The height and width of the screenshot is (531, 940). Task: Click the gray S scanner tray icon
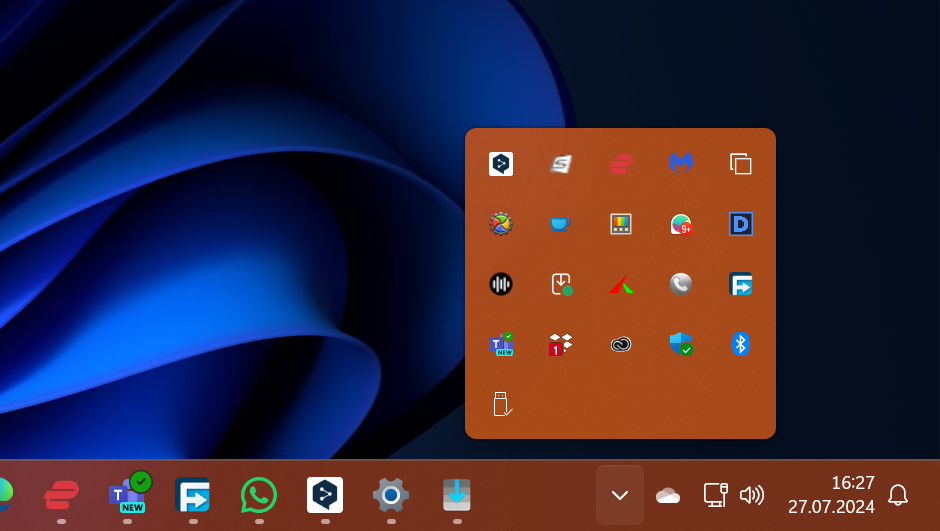tap(561, 164)
